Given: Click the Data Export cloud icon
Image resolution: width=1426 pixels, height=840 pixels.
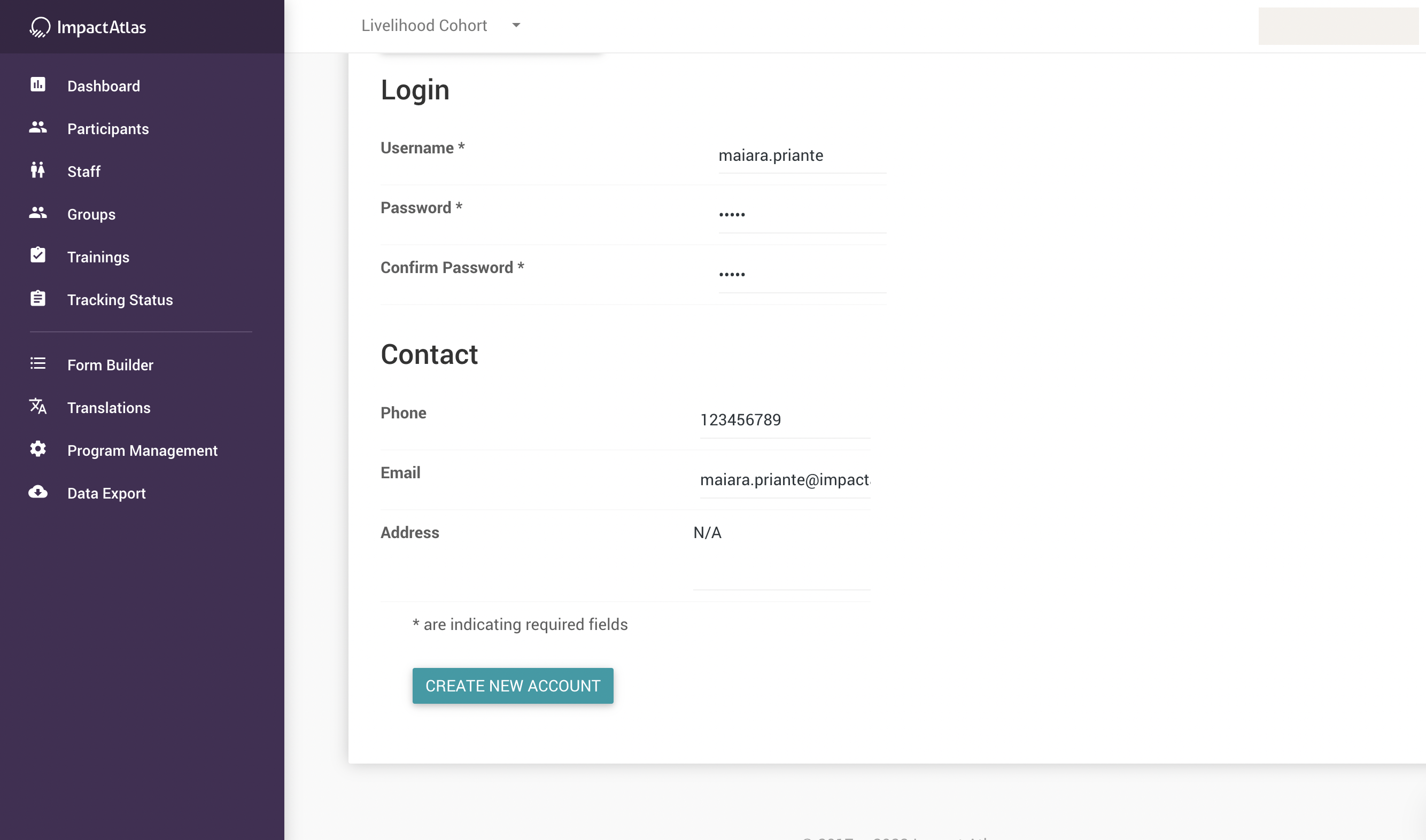Looking at the screenshot, I should 38,492.
